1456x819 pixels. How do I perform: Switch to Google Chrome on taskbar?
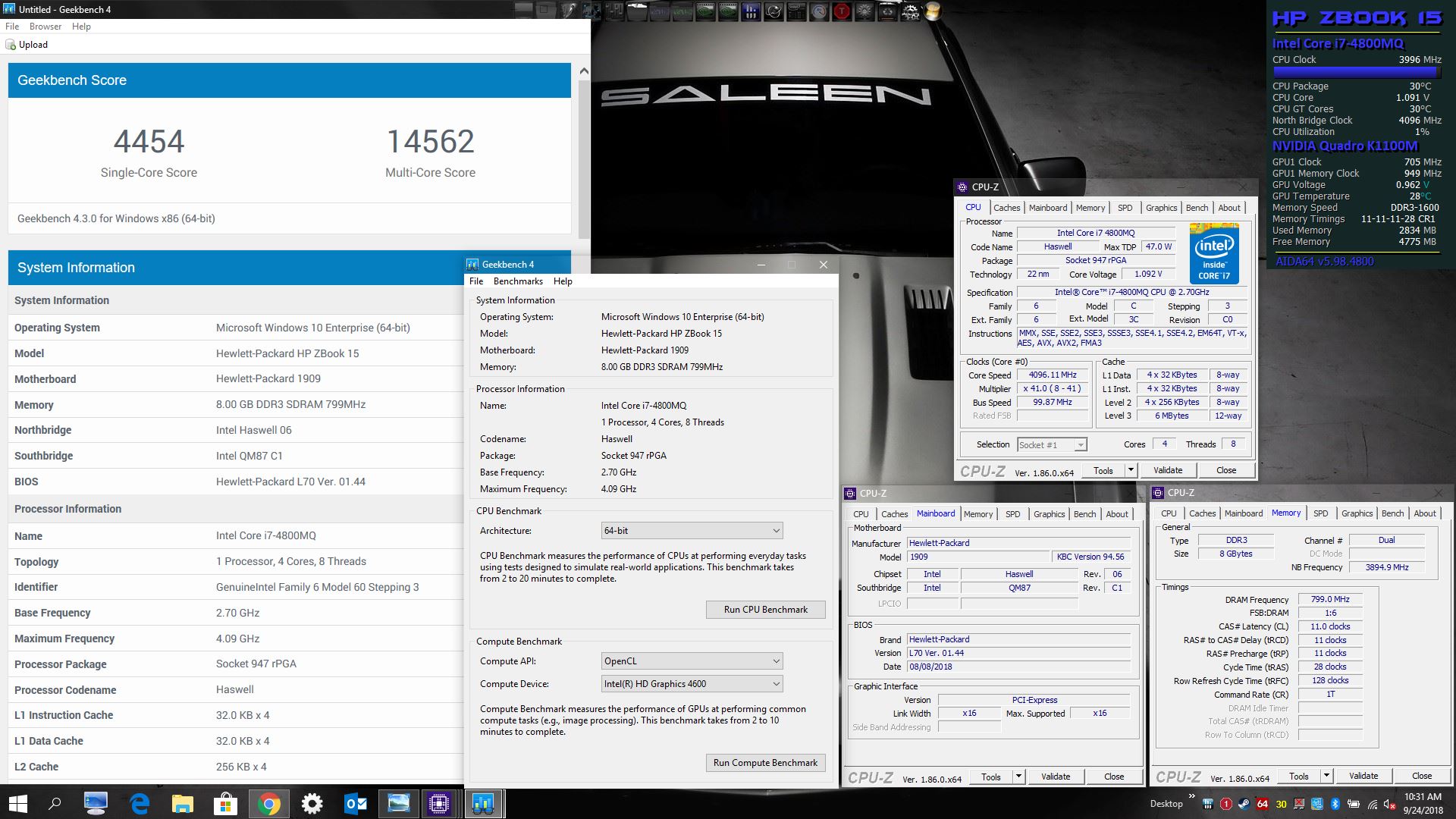268,804
